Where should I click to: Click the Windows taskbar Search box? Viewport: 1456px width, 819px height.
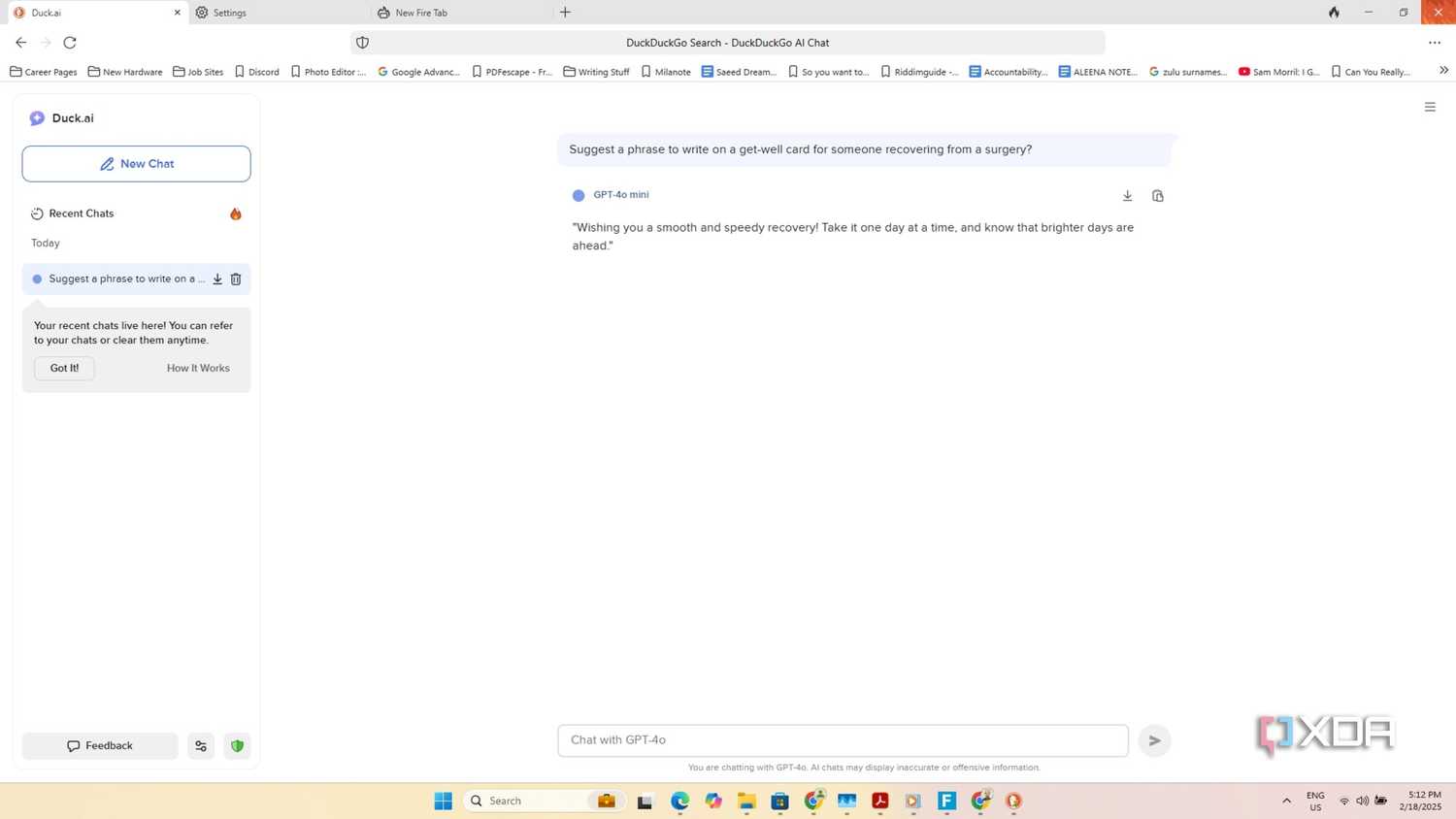point(544,801)
